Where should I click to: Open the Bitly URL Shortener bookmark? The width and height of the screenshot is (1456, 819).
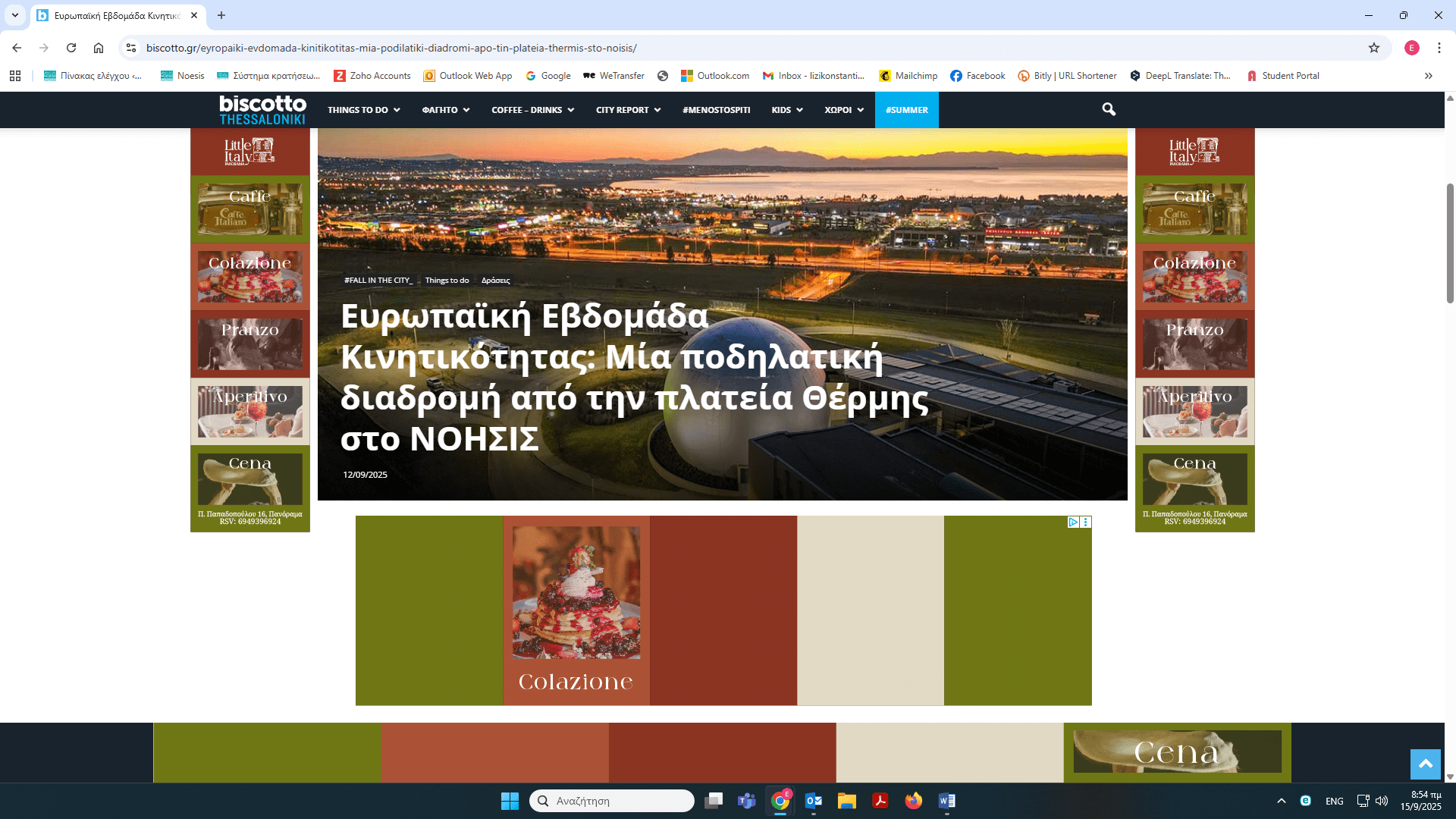(x=1067, y=76)
